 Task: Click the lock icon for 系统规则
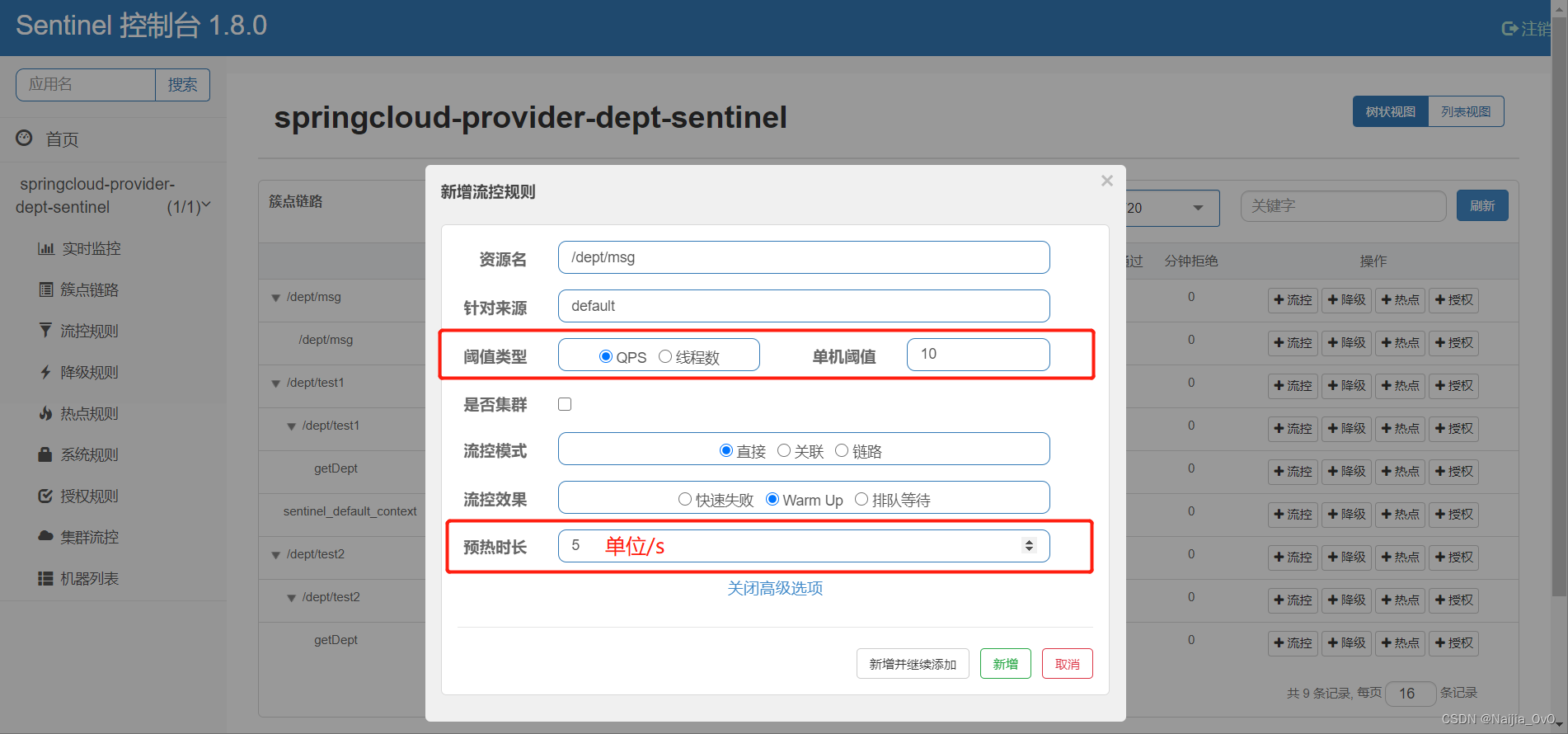pos(46,454)
